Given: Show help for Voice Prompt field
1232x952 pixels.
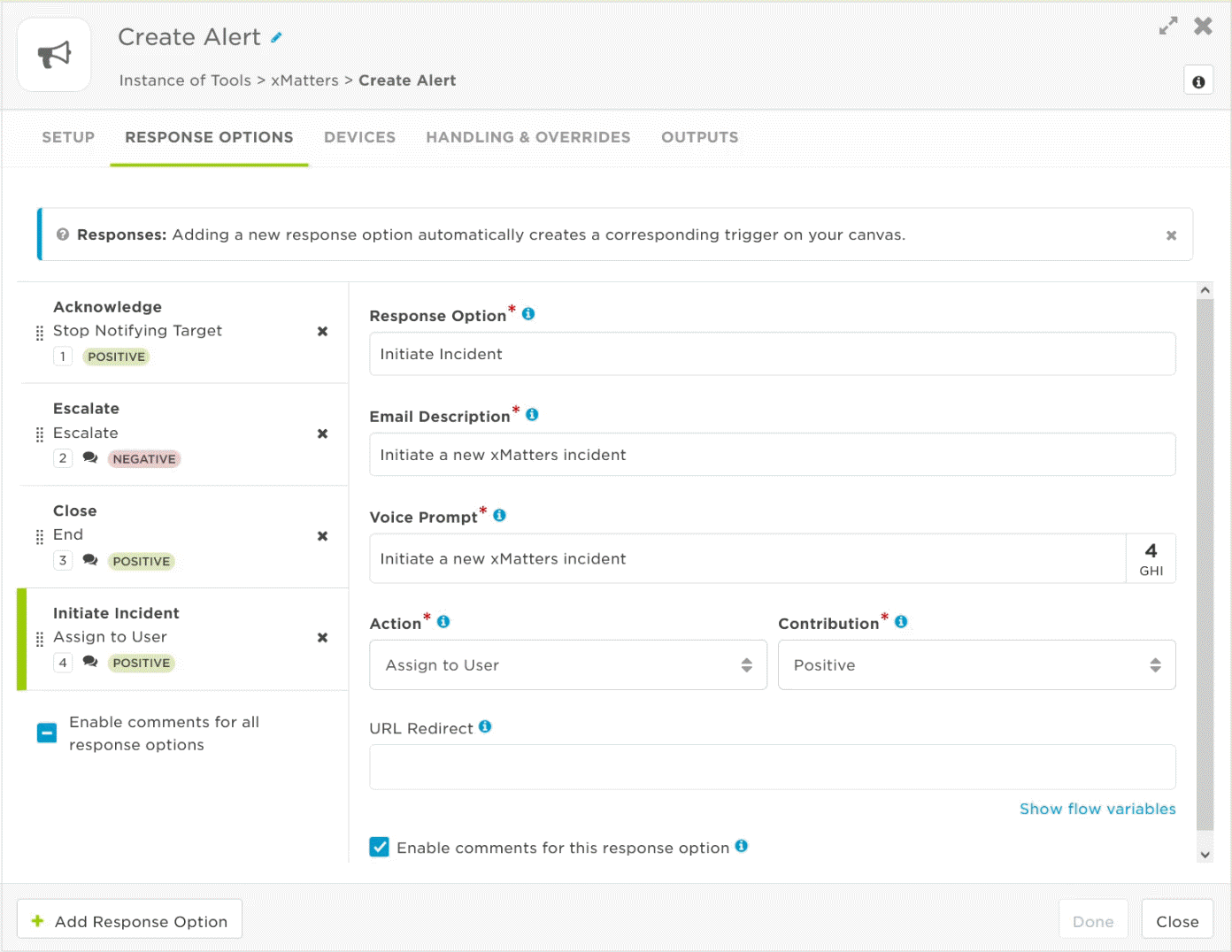Looking at the screenshot, I should pos(499,515).
